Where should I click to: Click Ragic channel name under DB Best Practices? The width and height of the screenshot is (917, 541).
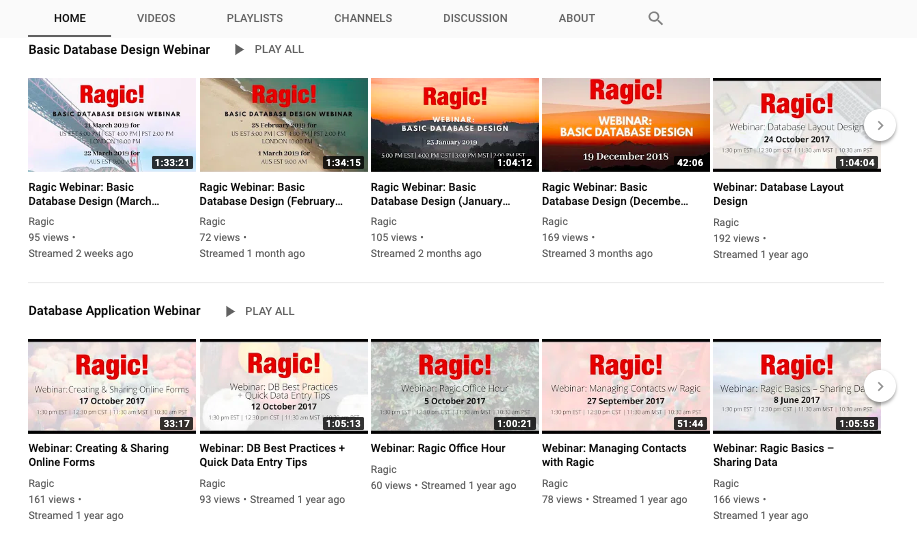tap(212, 484)
